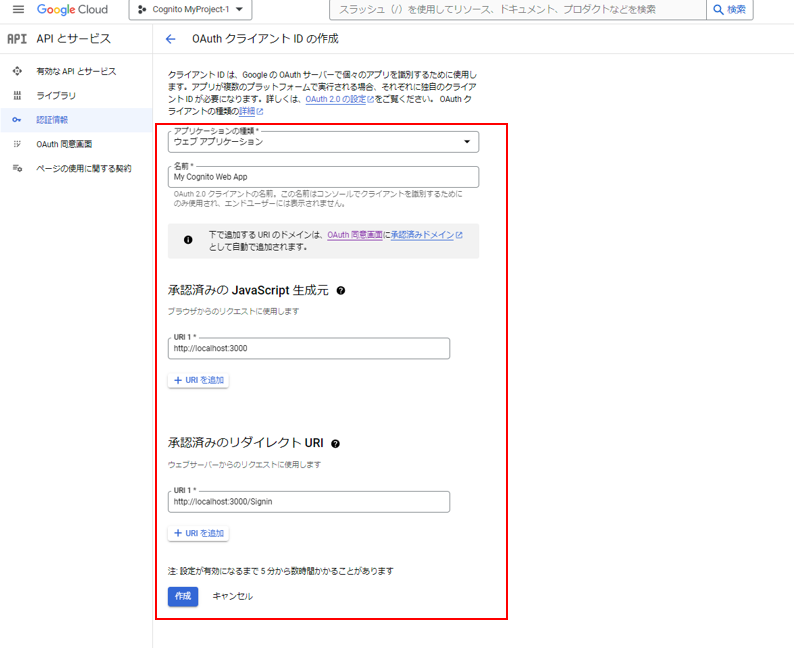
Task: Click the API とサービス header
Action: pos(73,39)
